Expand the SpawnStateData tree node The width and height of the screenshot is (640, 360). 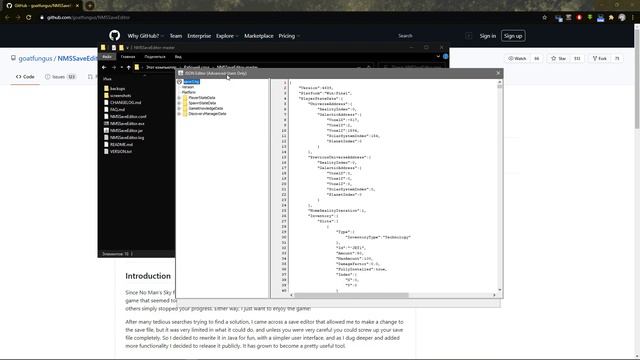coord(179,103)
